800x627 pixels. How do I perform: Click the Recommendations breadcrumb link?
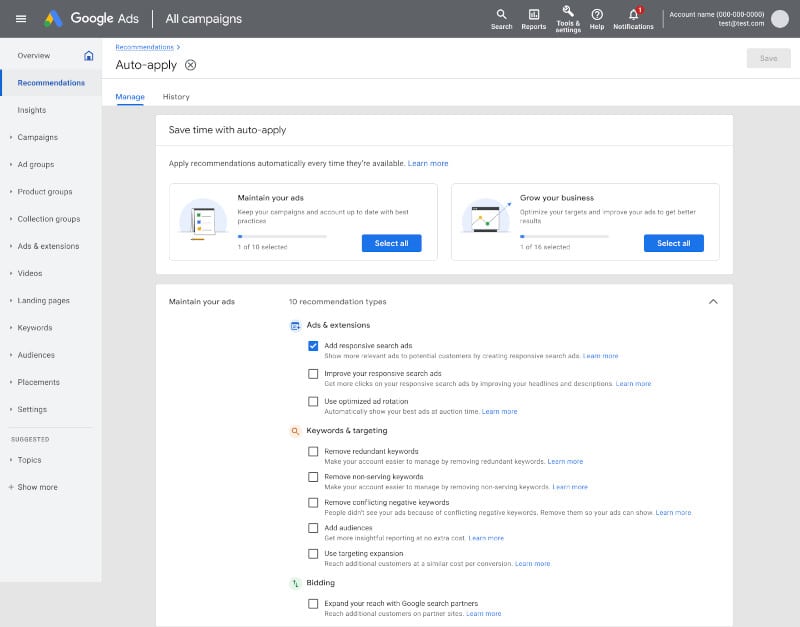click(145, 47)
